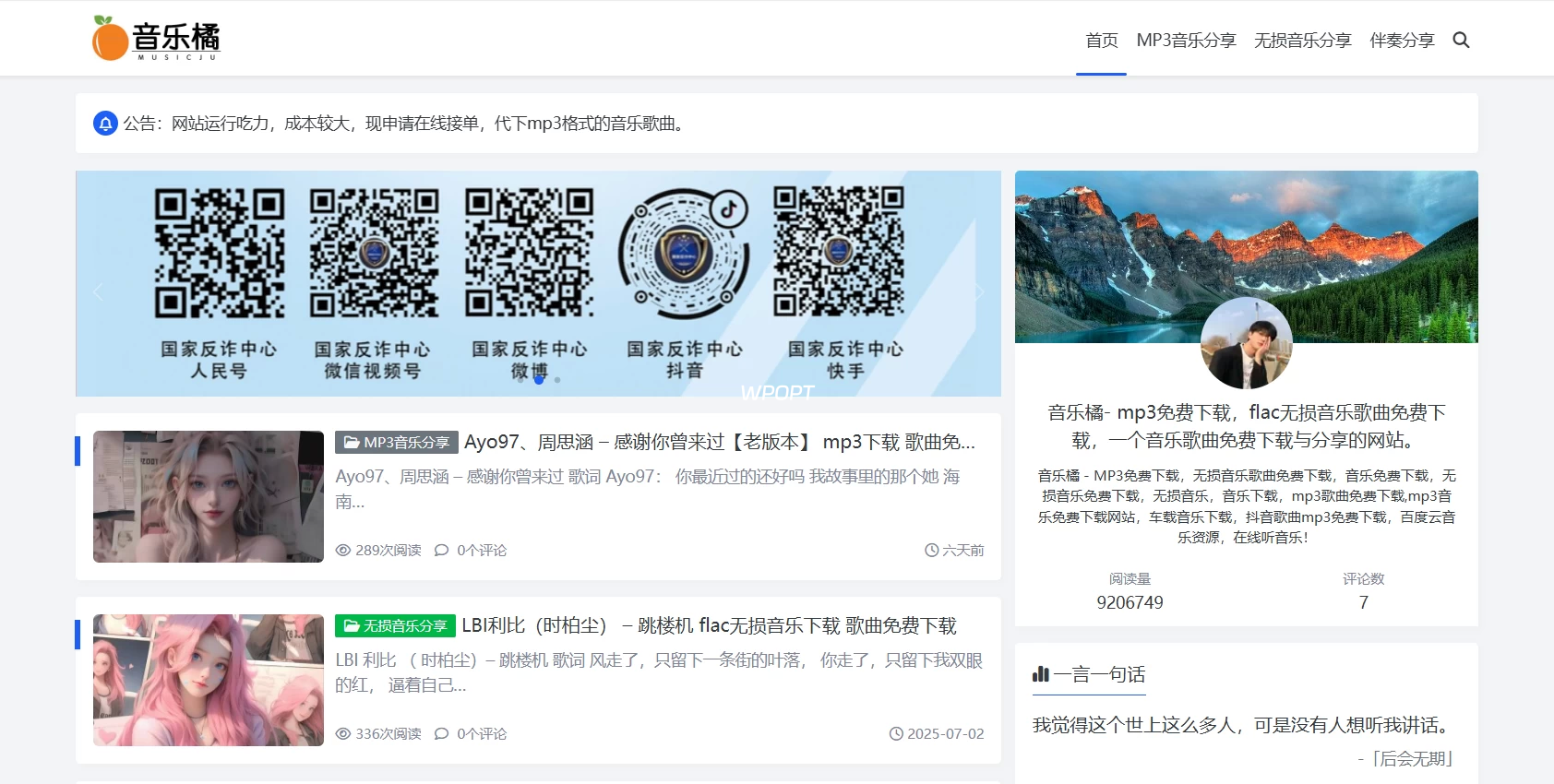Image resolution: width=1554 pixels, height=784 pixels.
Task: Click 音乐橘 mp3免费下载 site title text
Action: [1247, 426]
